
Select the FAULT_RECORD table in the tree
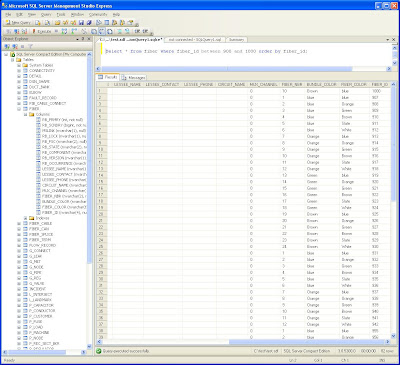pyautogui.click(x=43, y=98)
